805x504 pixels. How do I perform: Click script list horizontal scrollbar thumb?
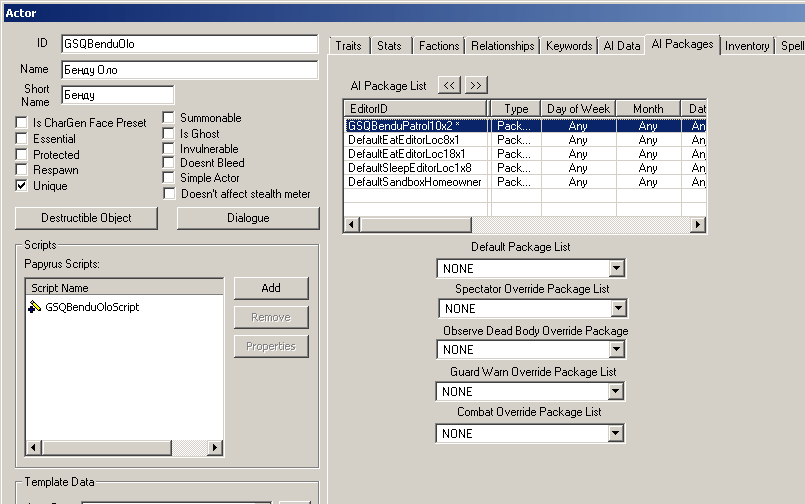point(107,448)
